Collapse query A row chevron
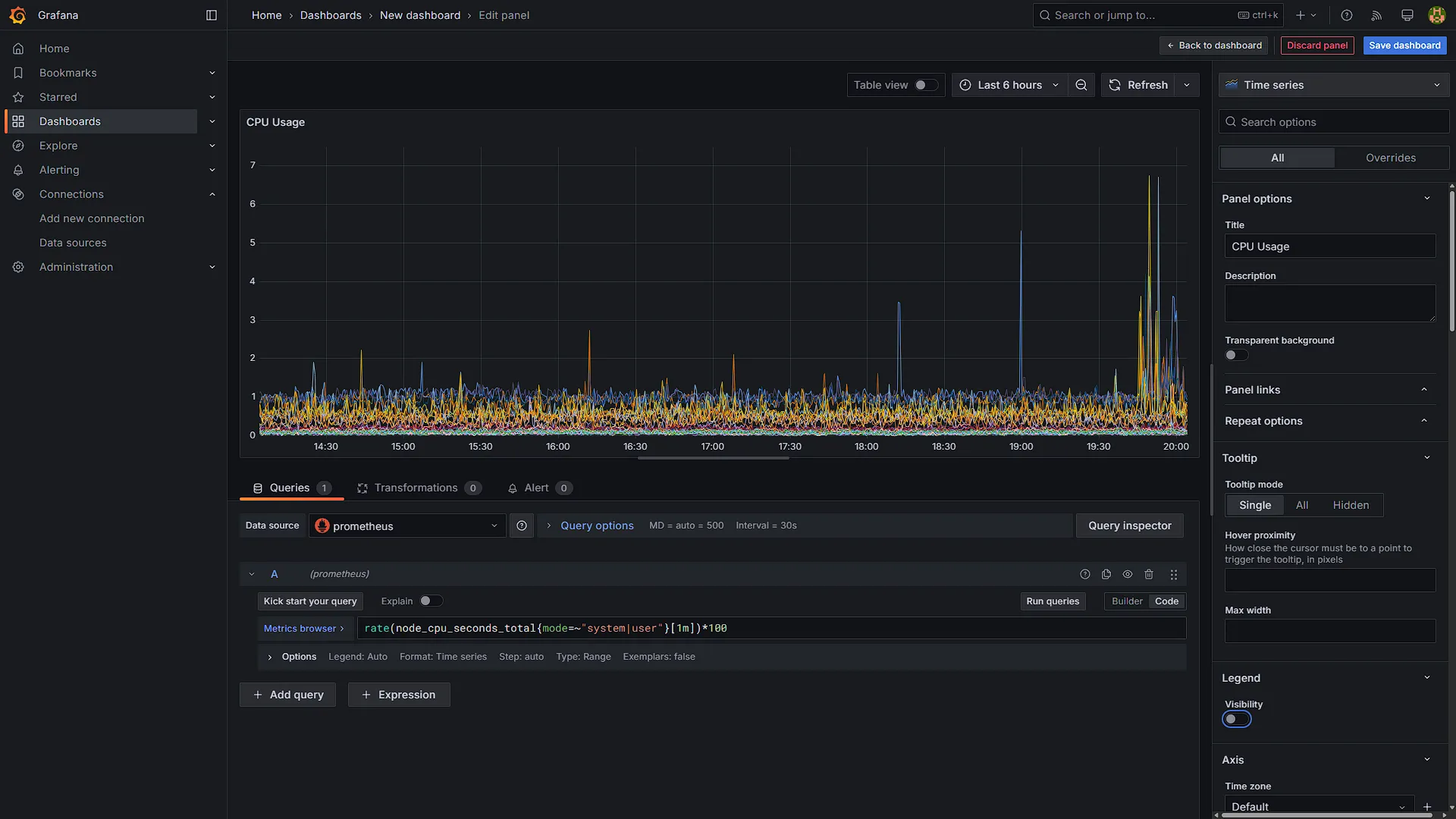The width and height of the screenshot is (1456, 819). coord(252,575)
